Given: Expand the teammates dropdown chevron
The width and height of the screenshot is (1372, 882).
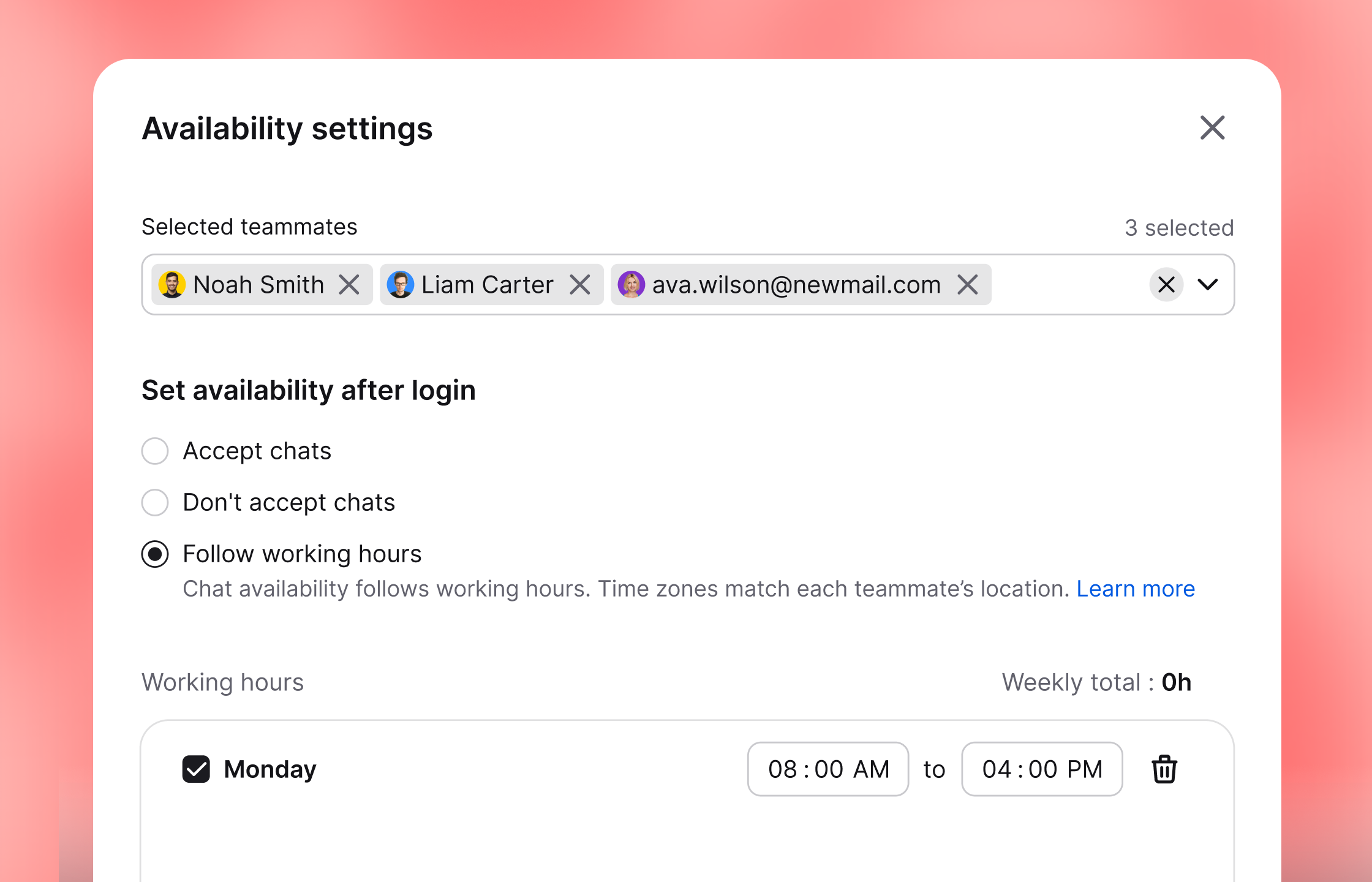Looking at the screenshot, I should click(x=1208, y=285).
